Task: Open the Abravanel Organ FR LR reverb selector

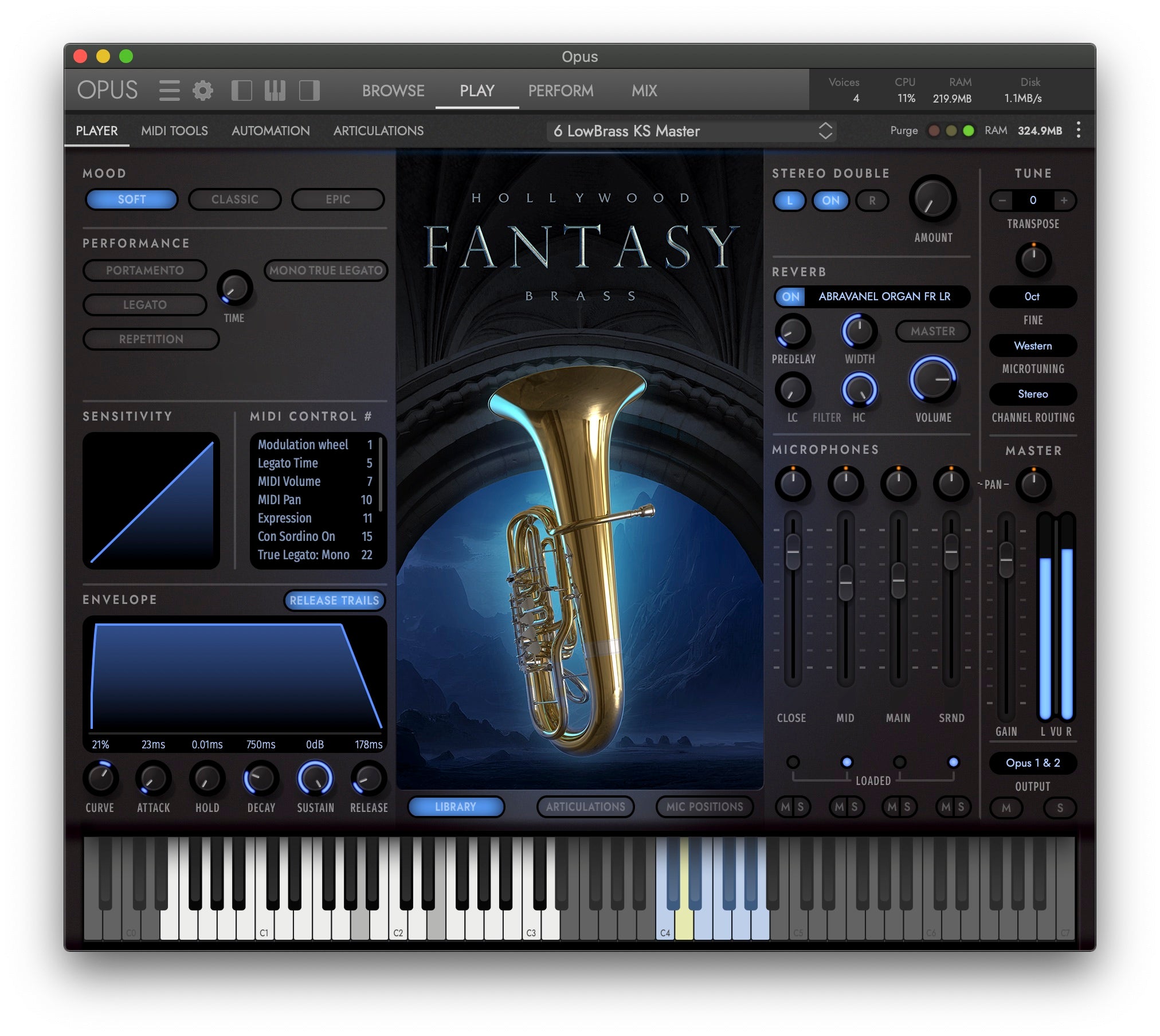Action: [x=884, y=297]
